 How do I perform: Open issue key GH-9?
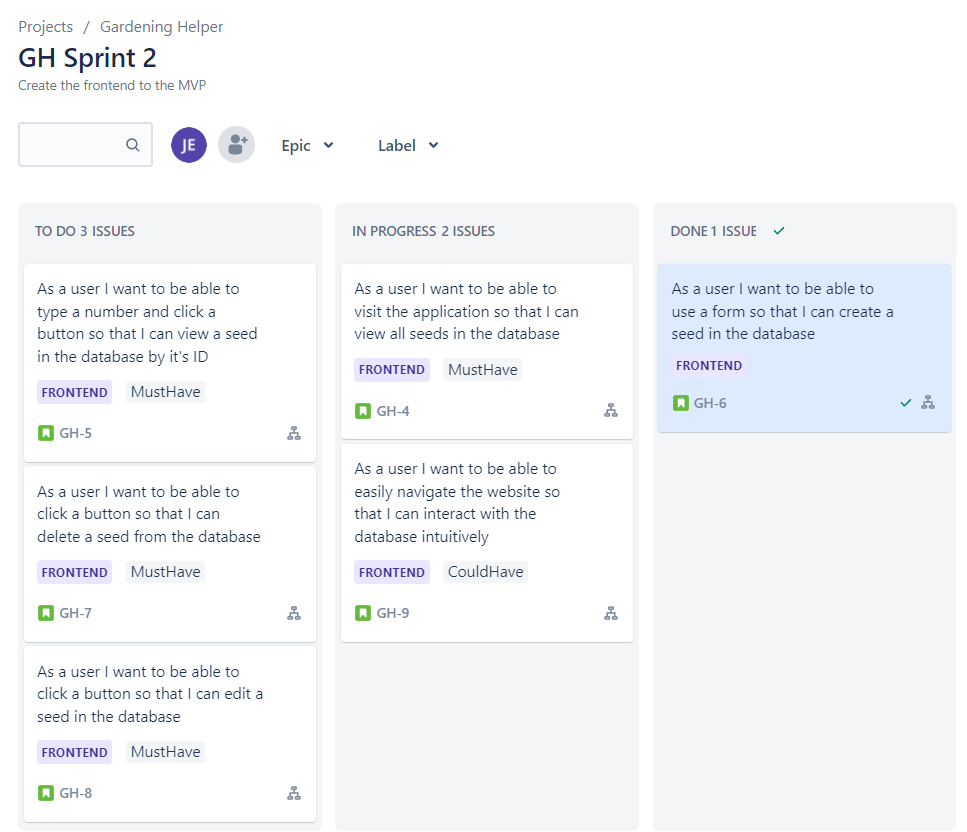(393, 613)
